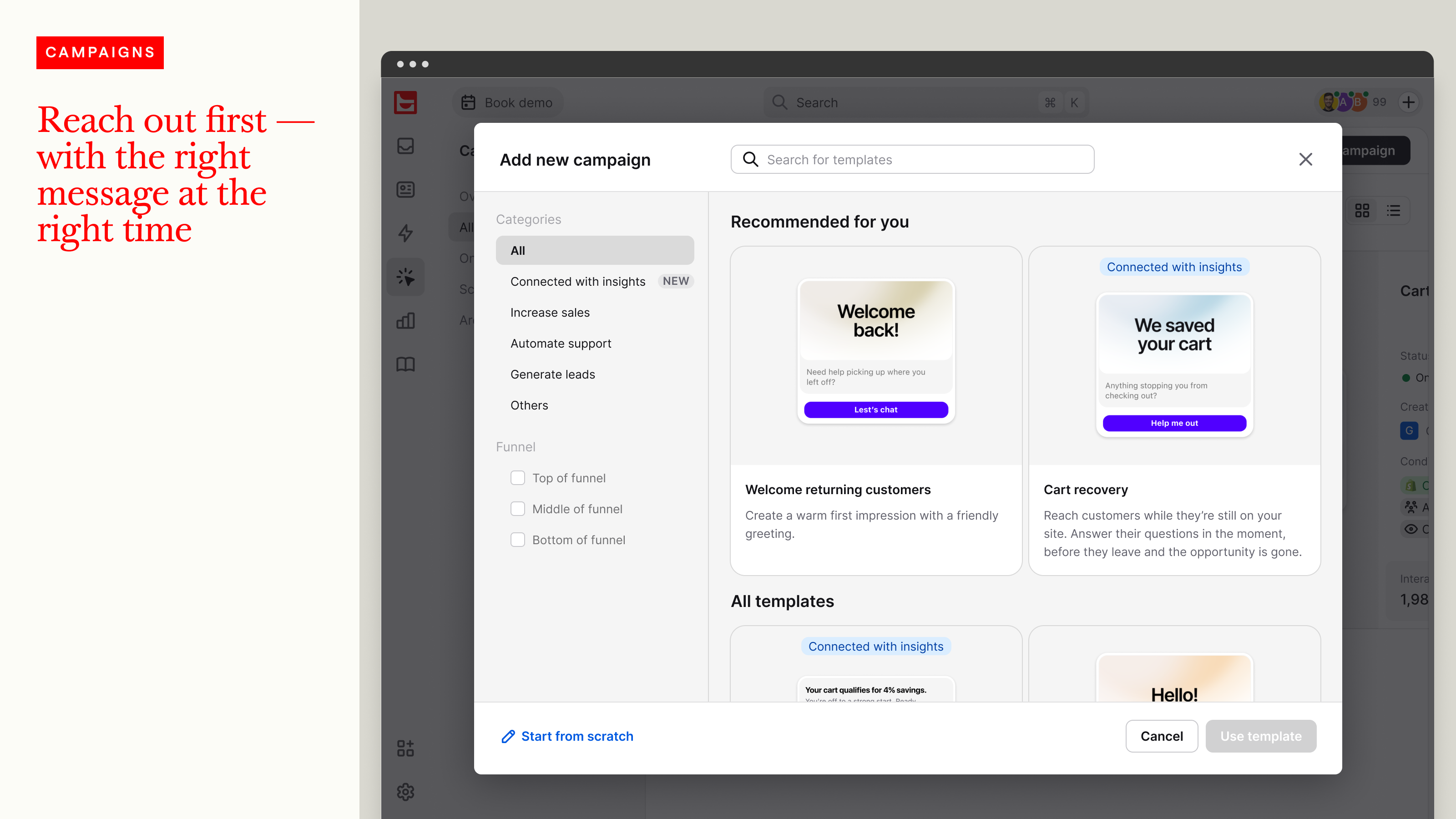Screen dimensions: 1456x819
Task: Click Start from scratch link
Action: pos(567,736)
